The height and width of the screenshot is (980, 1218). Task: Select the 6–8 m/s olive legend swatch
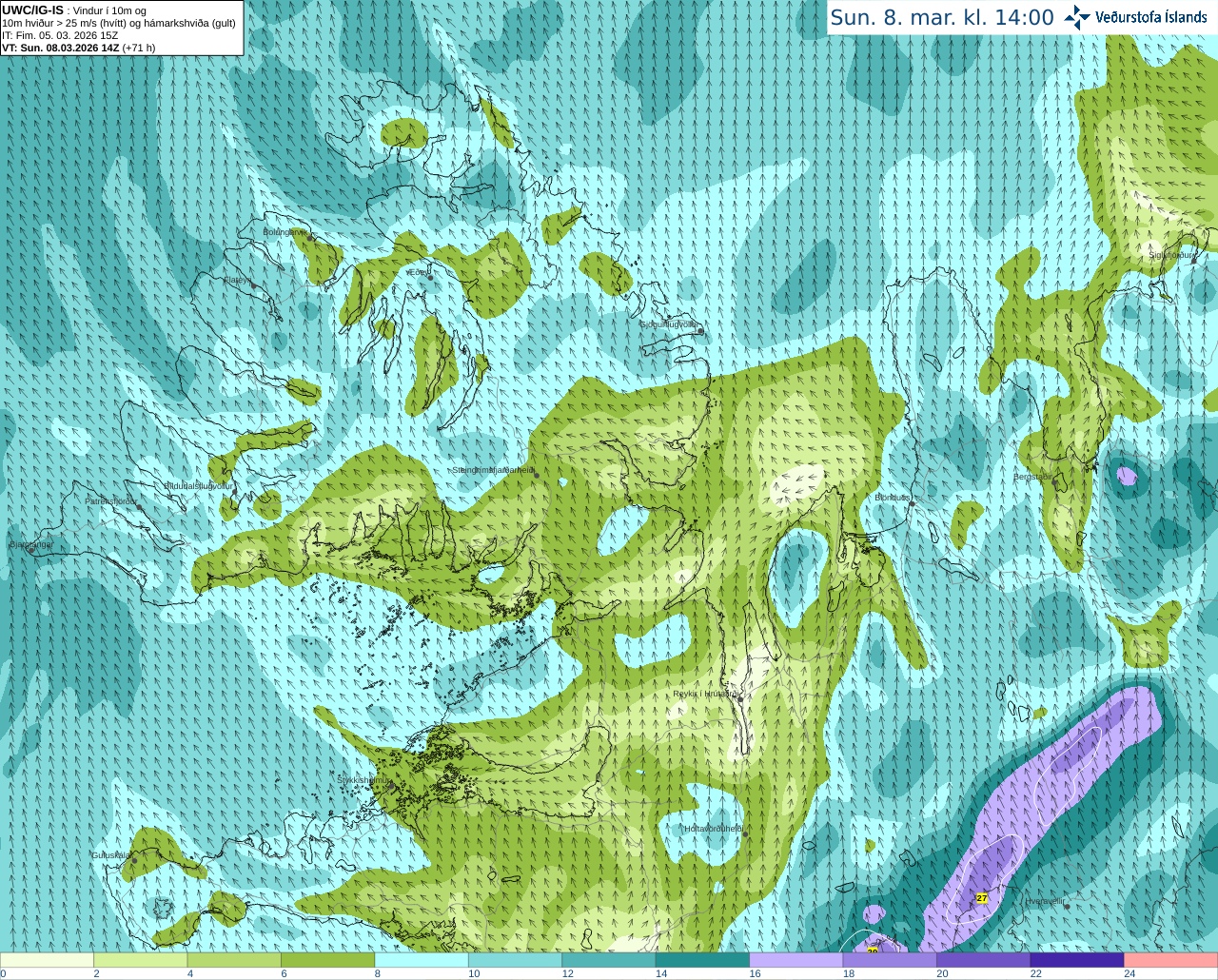[x=327, y=960]
